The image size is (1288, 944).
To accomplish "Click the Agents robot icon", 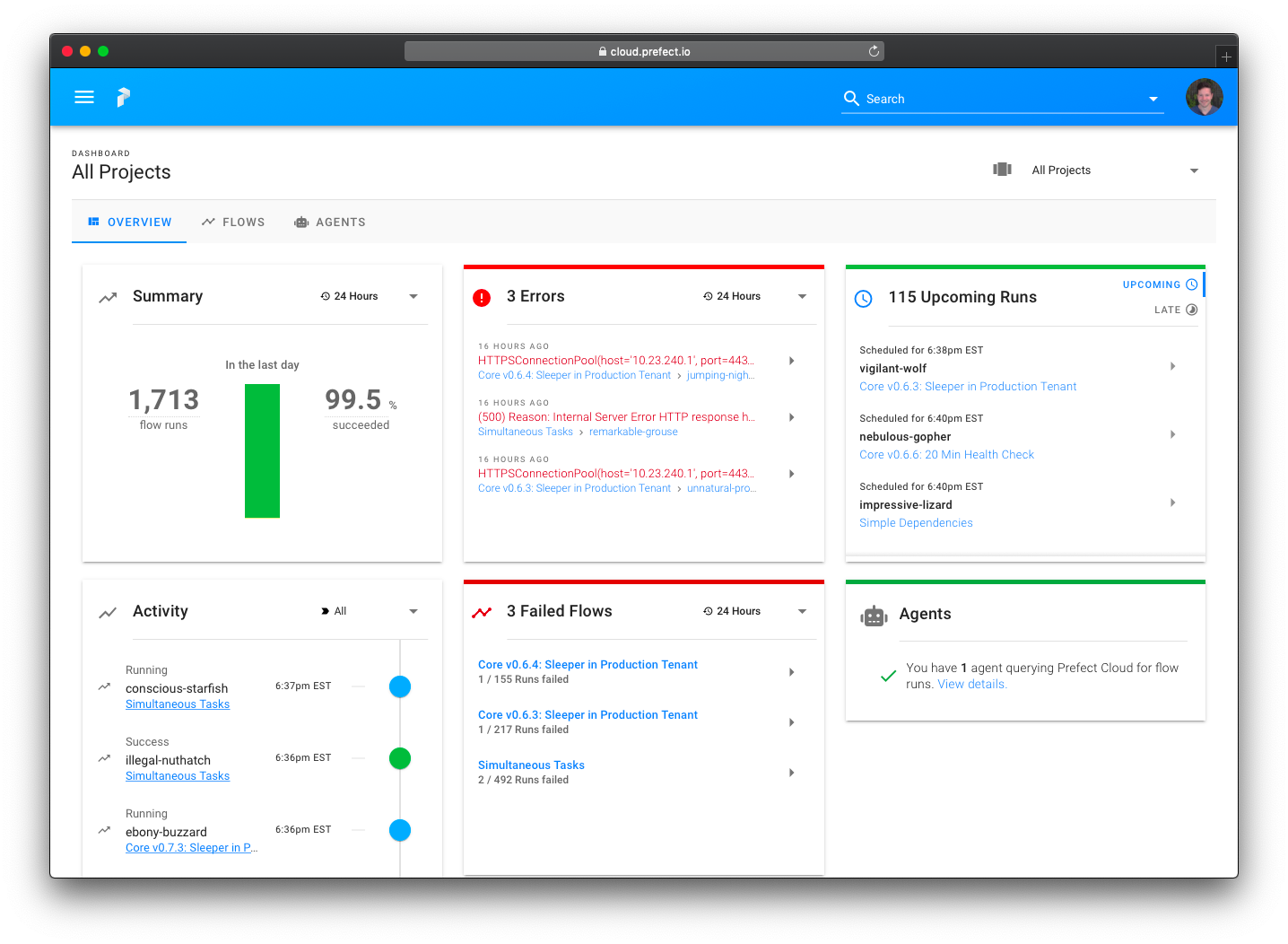I will (x=874, y=616).
